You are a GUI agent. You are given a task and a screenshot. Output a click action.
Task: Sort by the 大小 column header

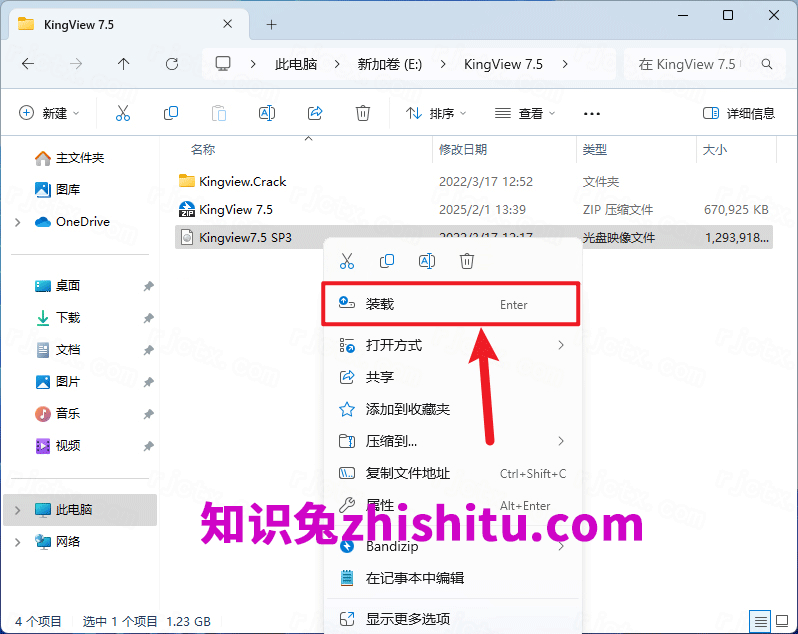coord(715,150)
